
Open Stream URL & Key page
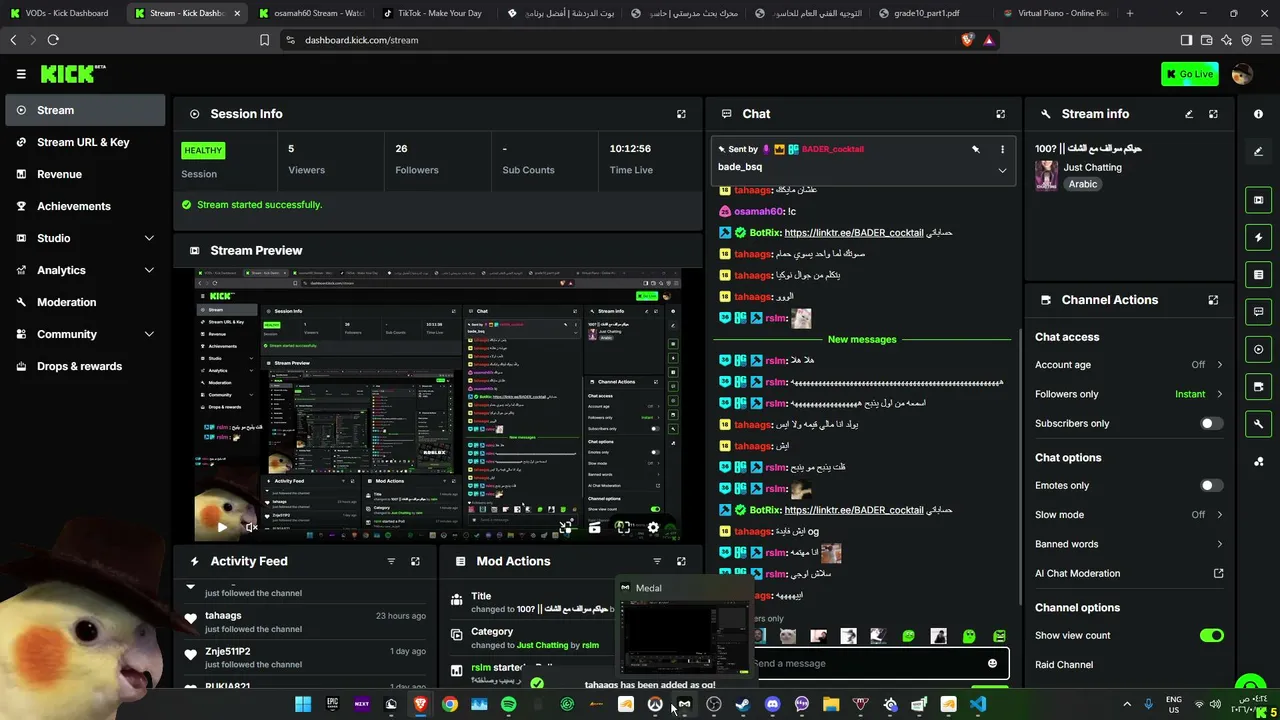click(85, 142)
